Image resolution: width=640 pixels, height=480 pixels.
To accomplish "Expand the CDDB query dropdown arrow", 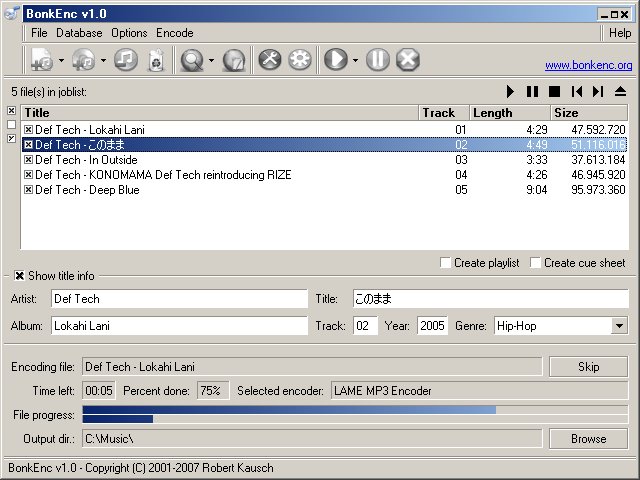I will pos(211,60).
